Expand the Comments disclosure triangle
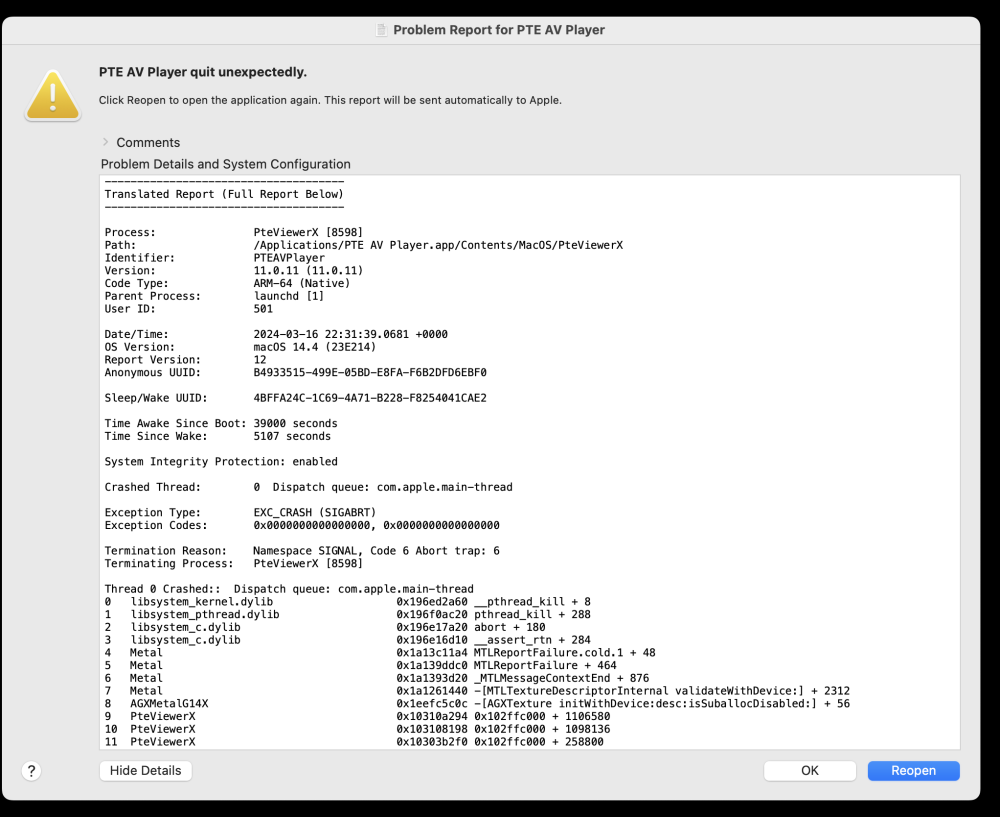This screenshot has width=1000, height=817. pyautogui.click(x=106, y=142)
